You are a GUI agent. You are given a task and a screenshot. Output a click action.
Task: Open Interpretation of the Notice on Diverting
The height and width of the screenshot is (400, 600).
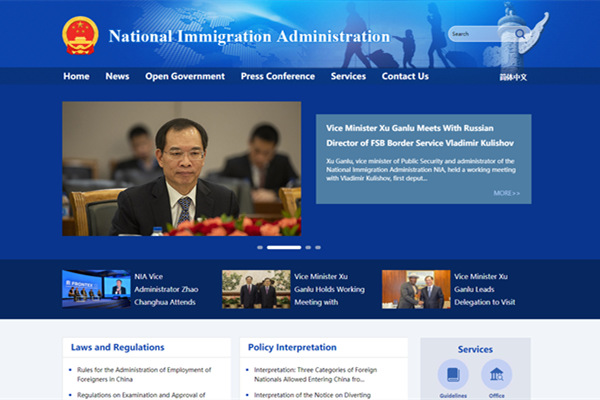(x=312, y=395)
